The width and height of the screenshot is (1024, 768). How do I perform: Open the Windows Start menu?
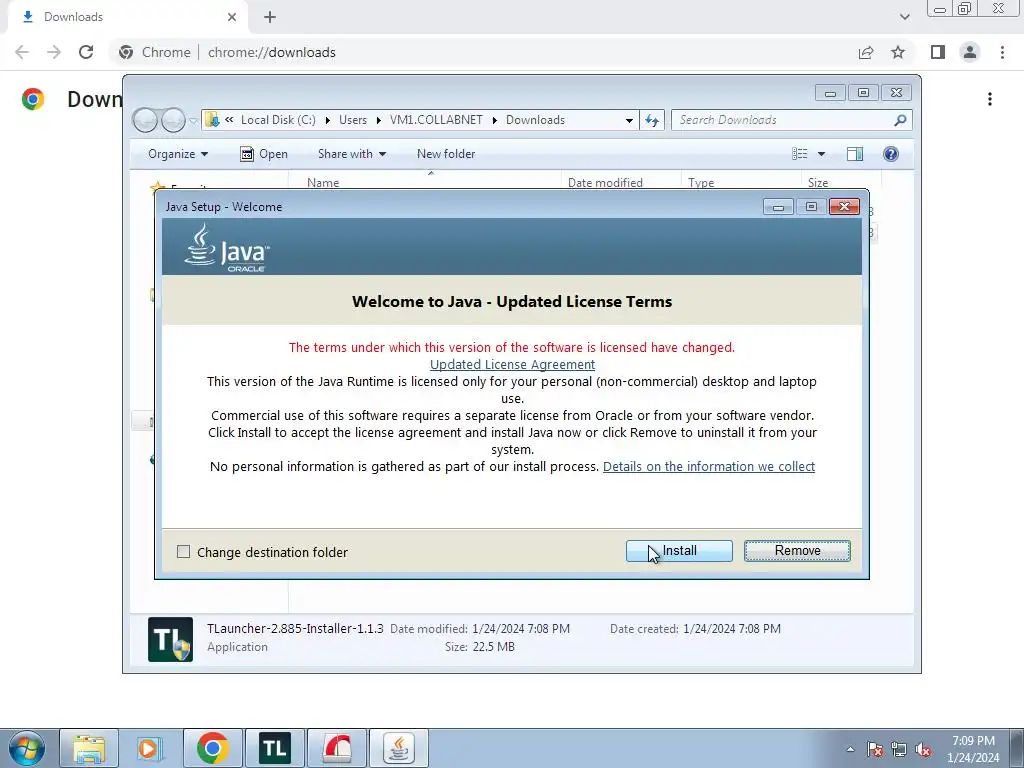click(26, 748)
